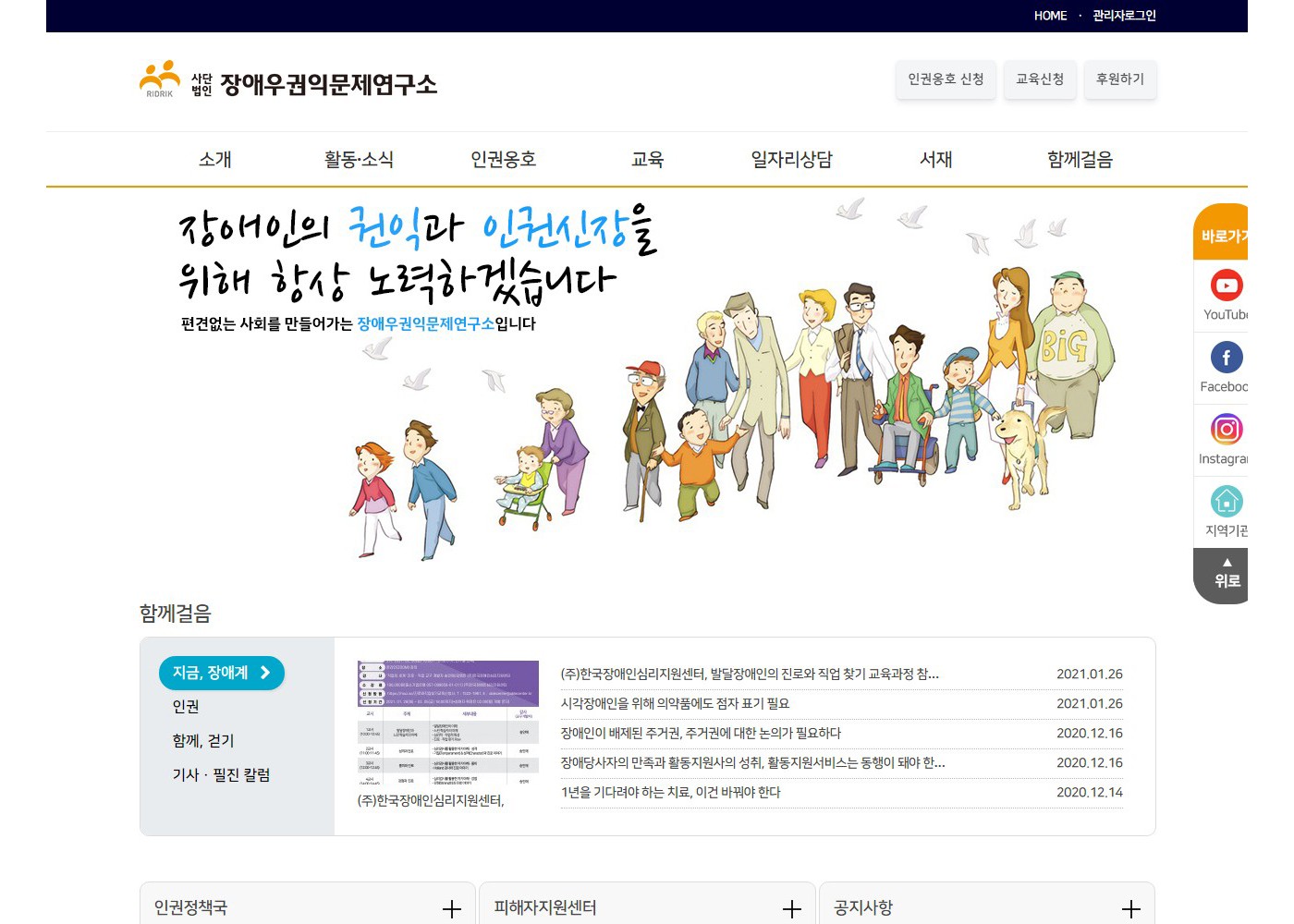Expand 공지사항 with plus icon
Viewport: 1294px width, 924px height.
point(1130,909)
